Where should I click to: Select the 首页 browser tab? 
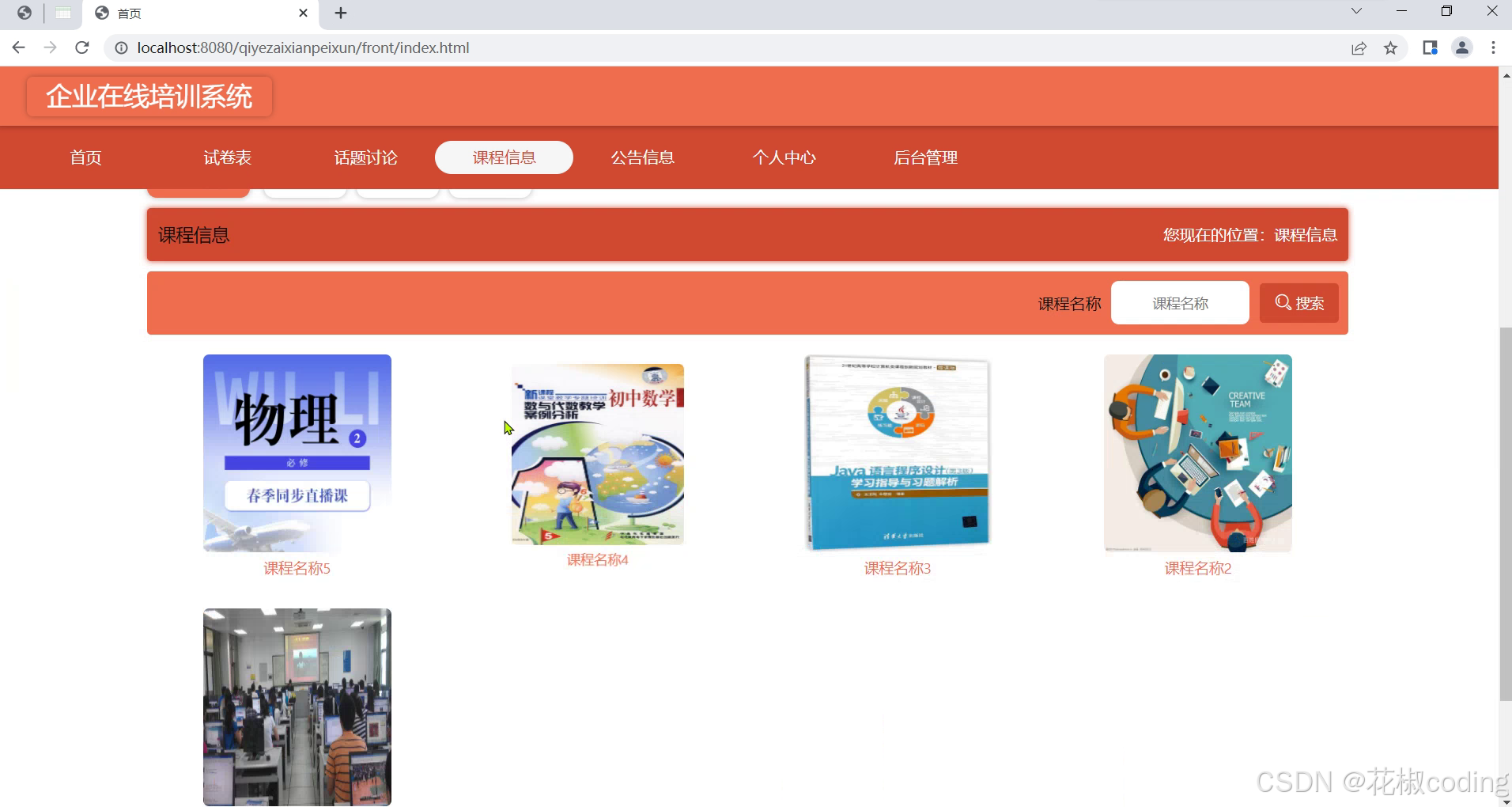(x=201, y=13)
